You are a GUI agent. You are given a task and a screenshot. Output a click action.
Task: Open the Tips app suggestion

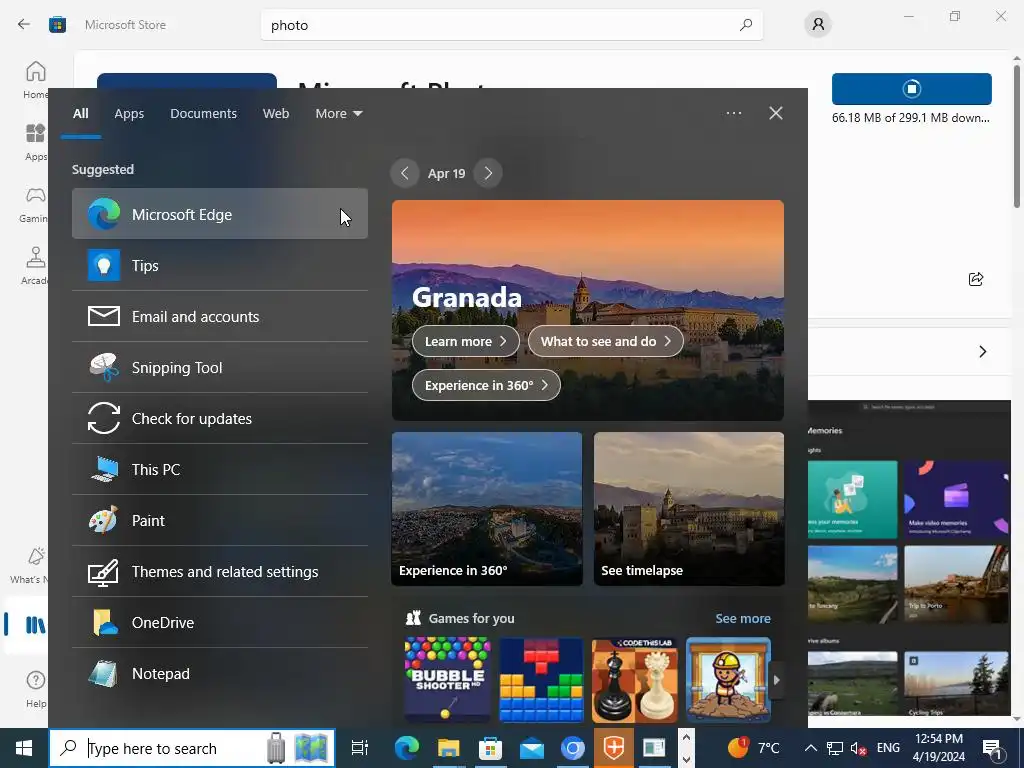219,265
